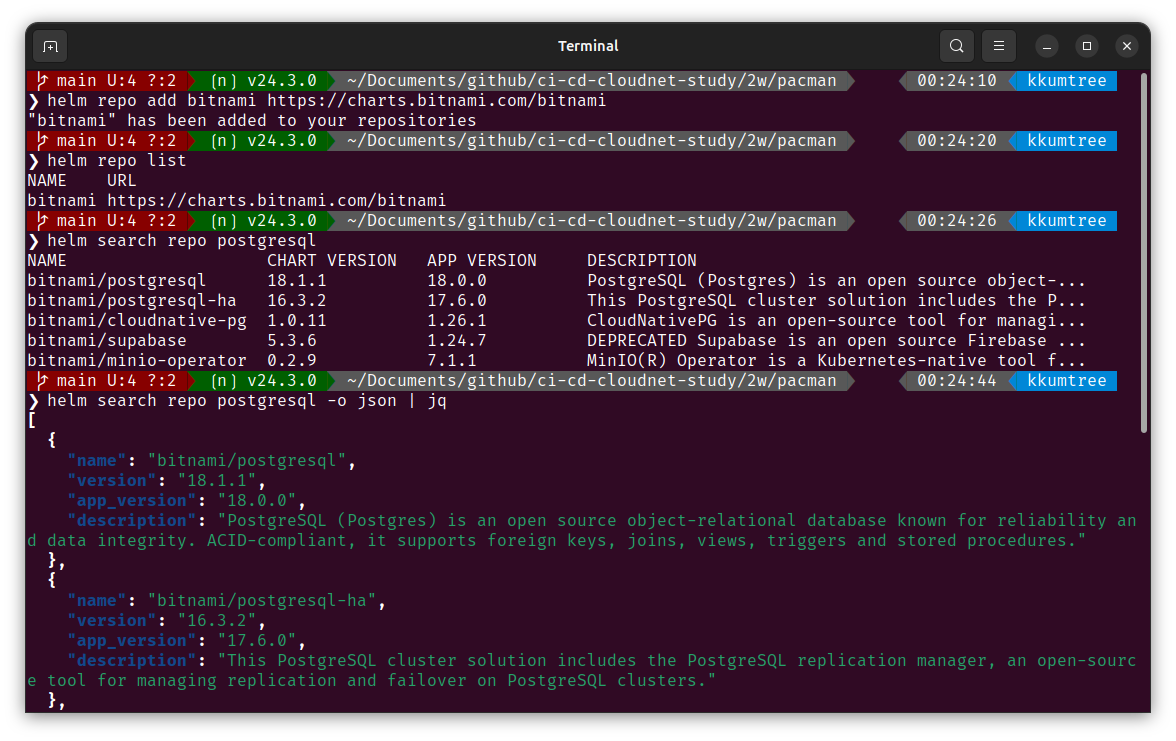Click the node v24.3.0 segment in the first prompt
The width and height of the screenshot is (1176, 741).
coord(262,80)
